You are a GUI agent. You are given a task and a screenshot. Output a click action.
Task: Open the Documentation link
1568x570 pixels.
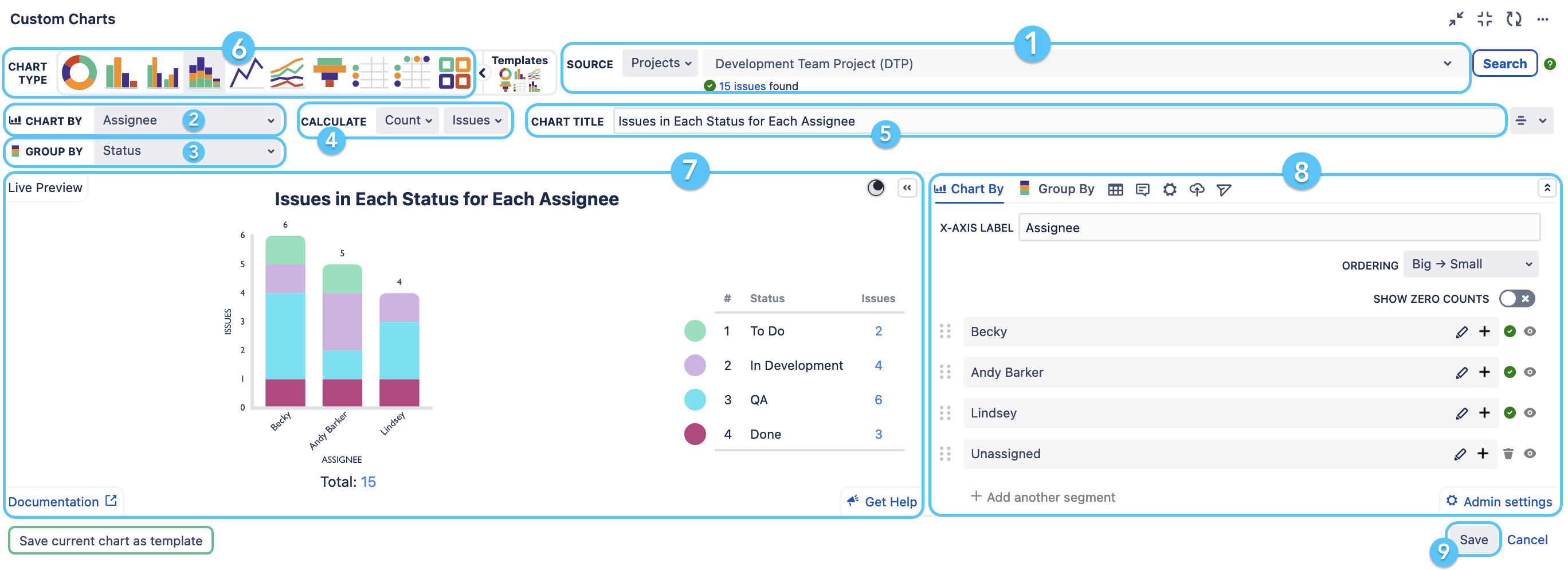click(x=62, y=502)
